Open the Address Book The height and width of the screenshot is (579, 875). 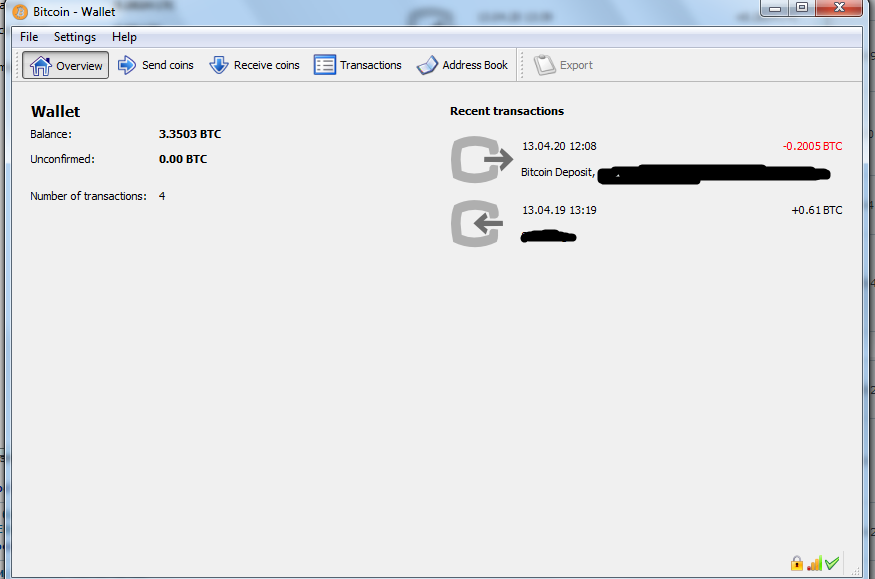[462, 65]
